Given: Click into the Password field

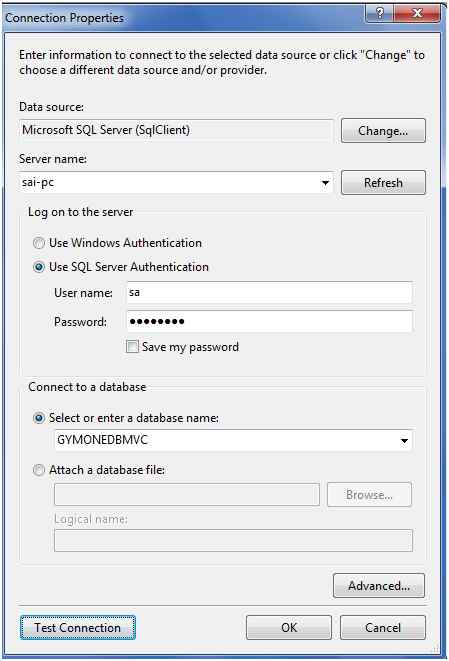Looking at the screenshot, I should (269, 322).
